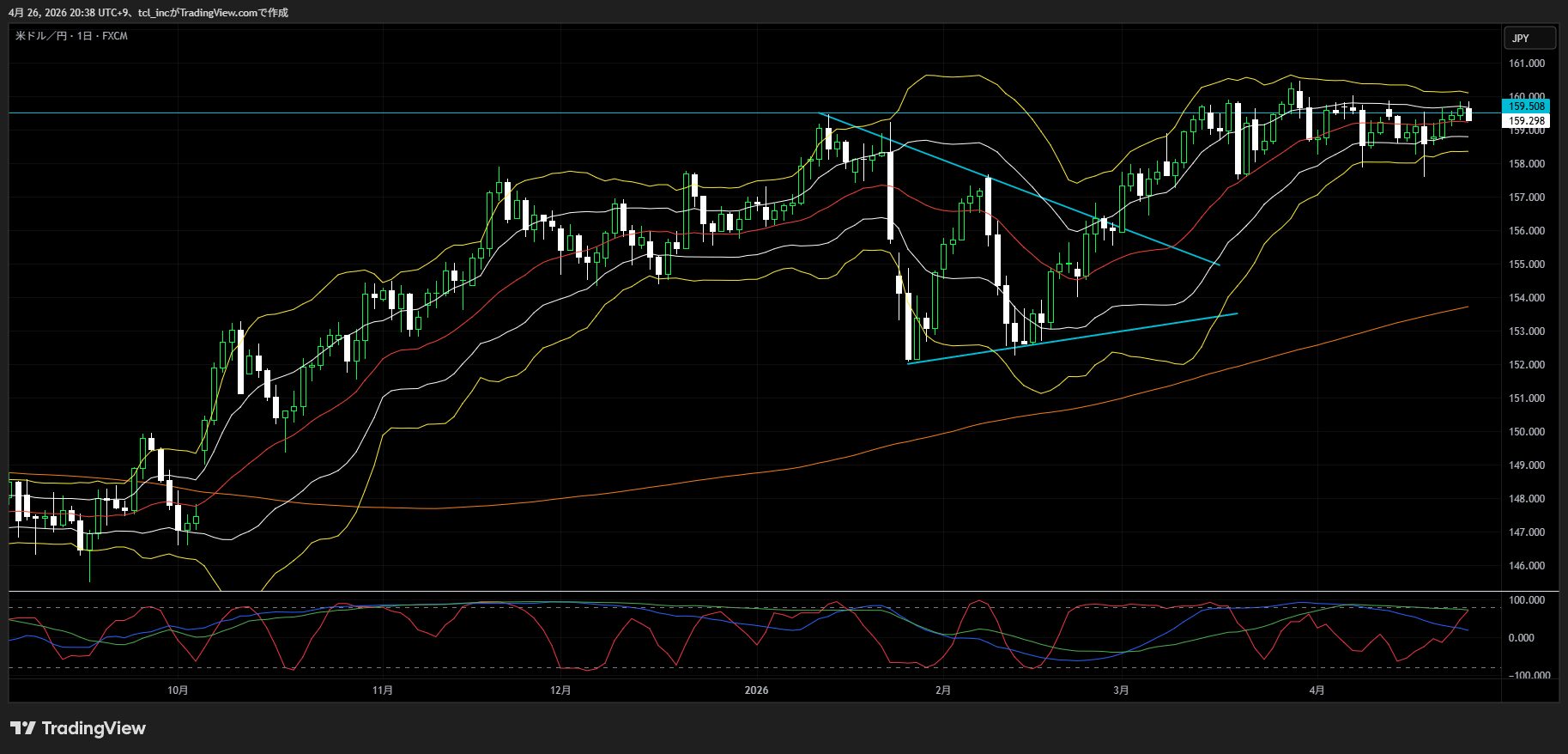Image resolution: width=1568 pixels, height=754 pixels.
Task: Click the TradingView logo icon
Action: tap(23, 728)
